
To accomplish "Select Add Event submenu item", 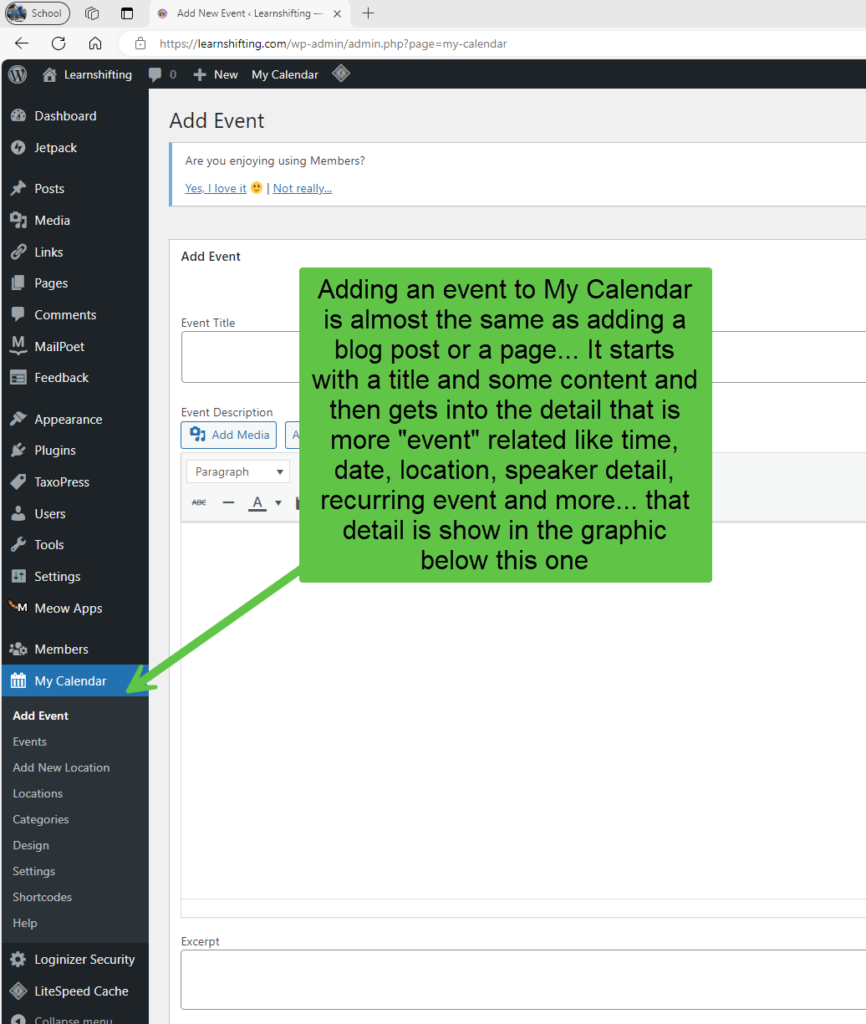I will click(x=40, y=716).
